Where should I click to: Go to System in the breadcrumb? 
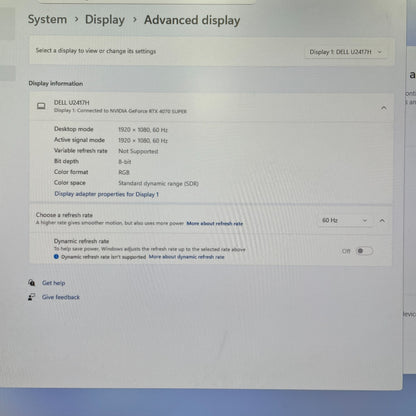[47, 19]
